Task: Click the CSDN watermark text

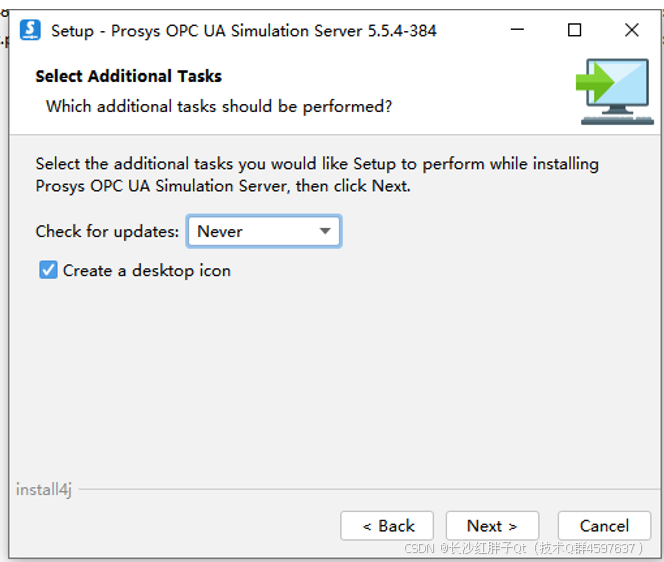Action: pos(524,549)
